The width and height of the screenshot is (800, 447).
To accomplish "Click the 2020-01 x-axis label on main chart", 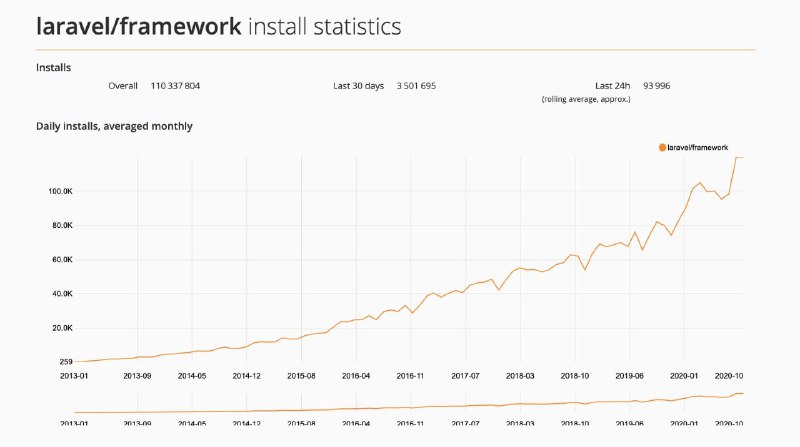I will tap(684, 376).
